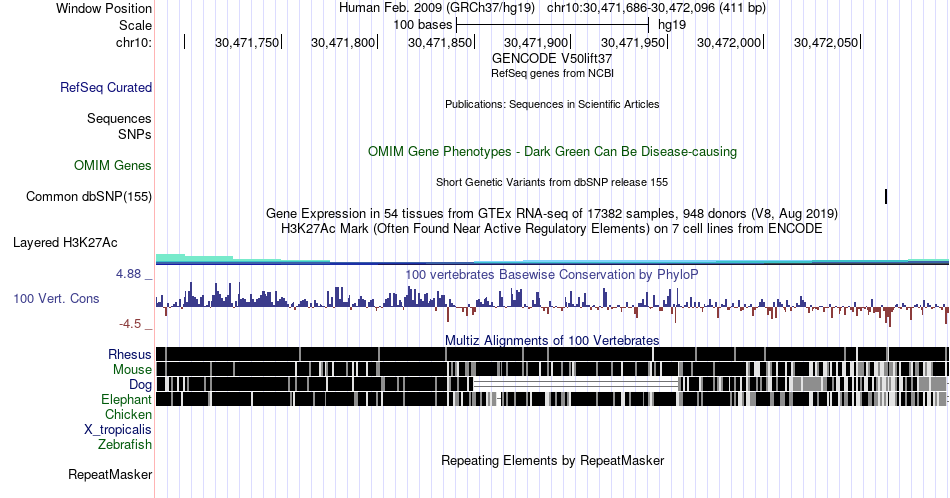This screenshot has height=498, width=950.
Task: Select the Mouse alignment label
Action: pyautogui.click(x=132, y=370)
